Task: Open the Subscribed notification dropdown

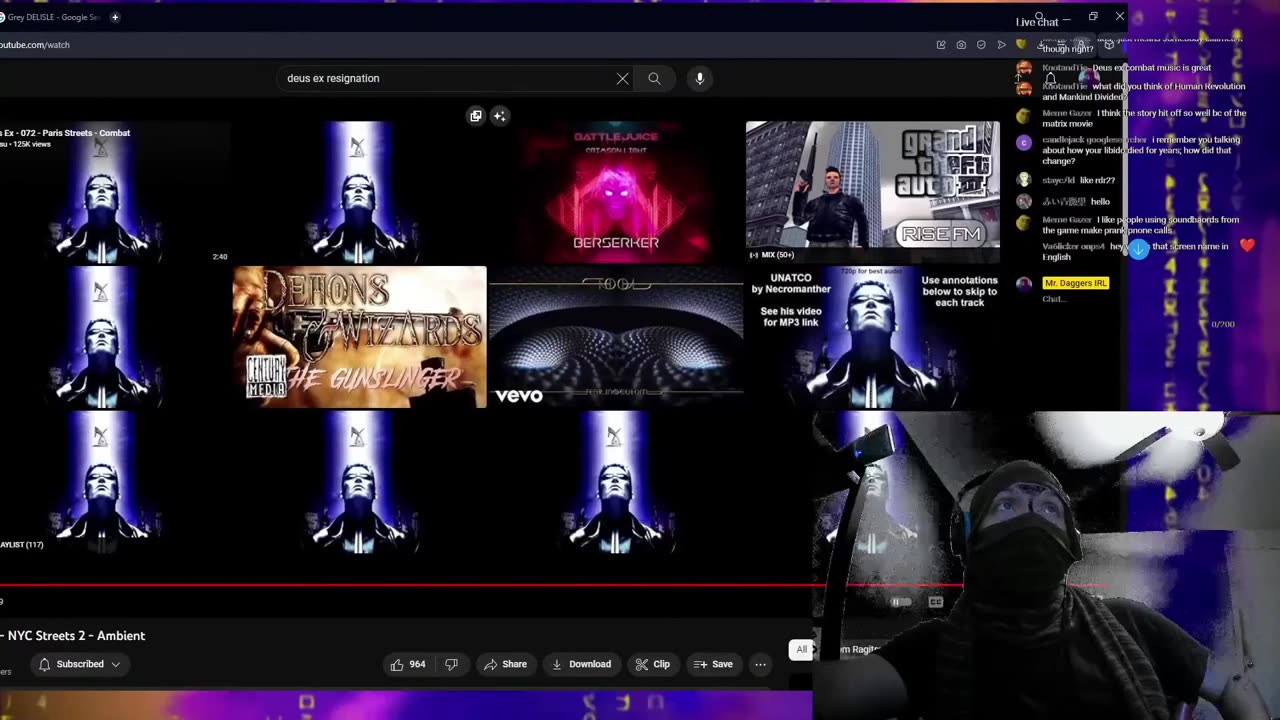Action: coord(79,664)
